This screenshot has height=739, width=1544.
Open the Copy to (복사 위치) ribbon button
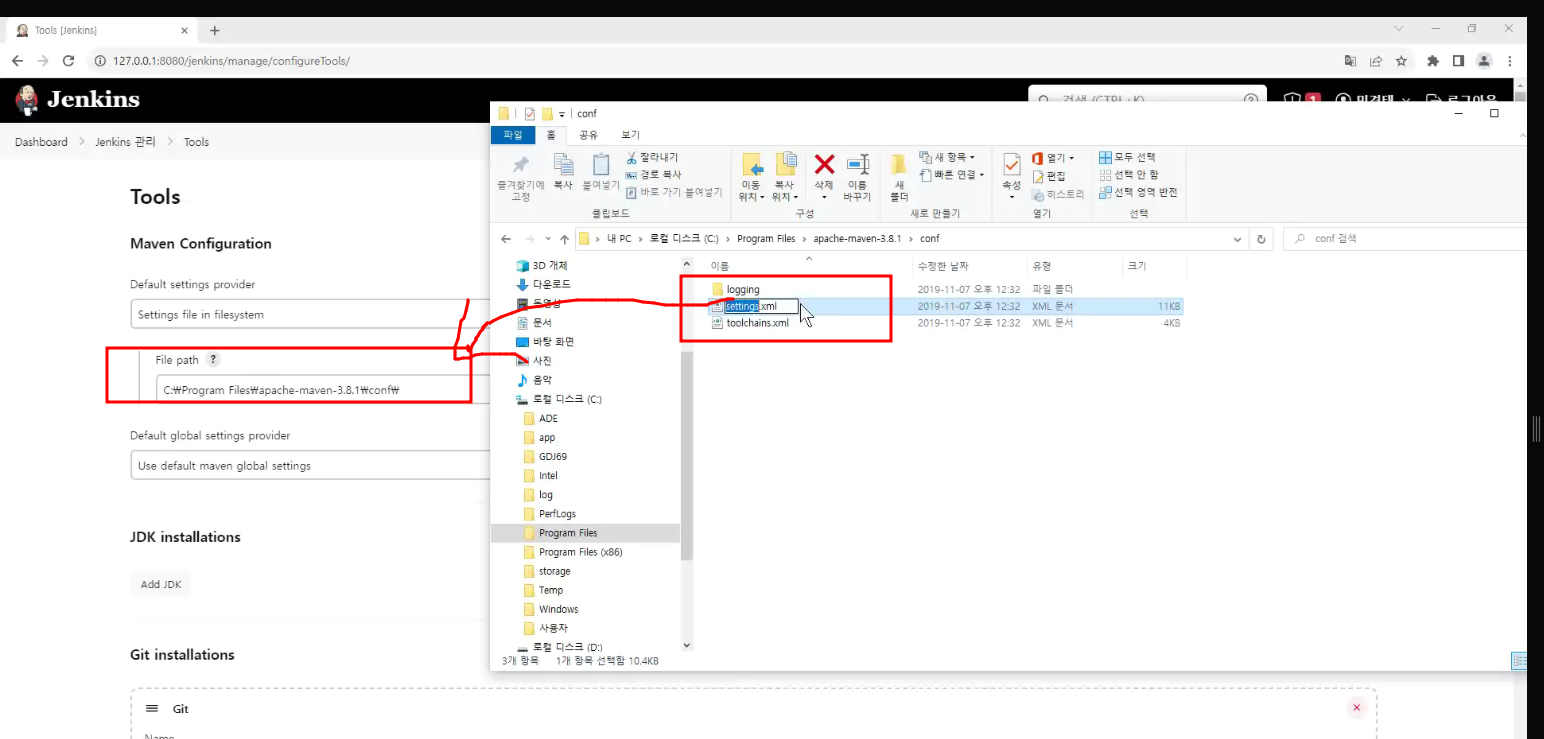pyautogui.click(x=785, y=176)
